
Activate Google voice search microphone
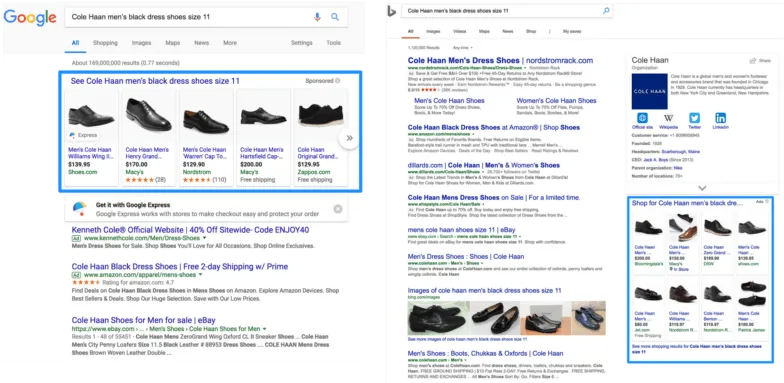pos(317,17)
